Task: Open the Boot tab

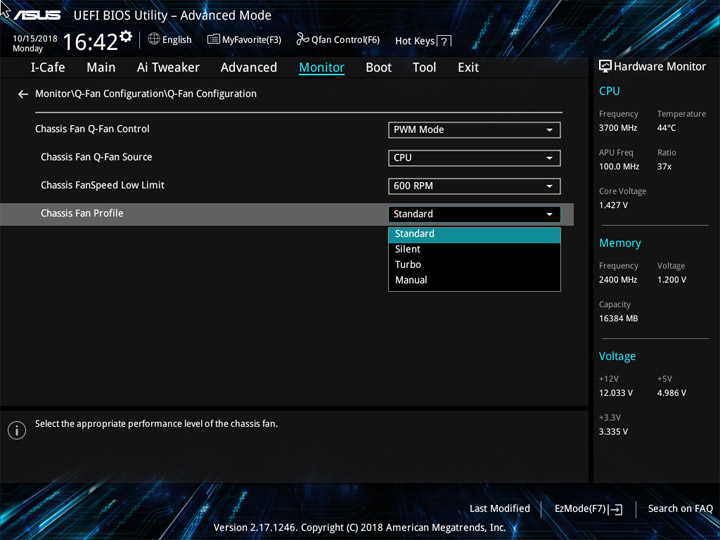Action: click(379, 68)
